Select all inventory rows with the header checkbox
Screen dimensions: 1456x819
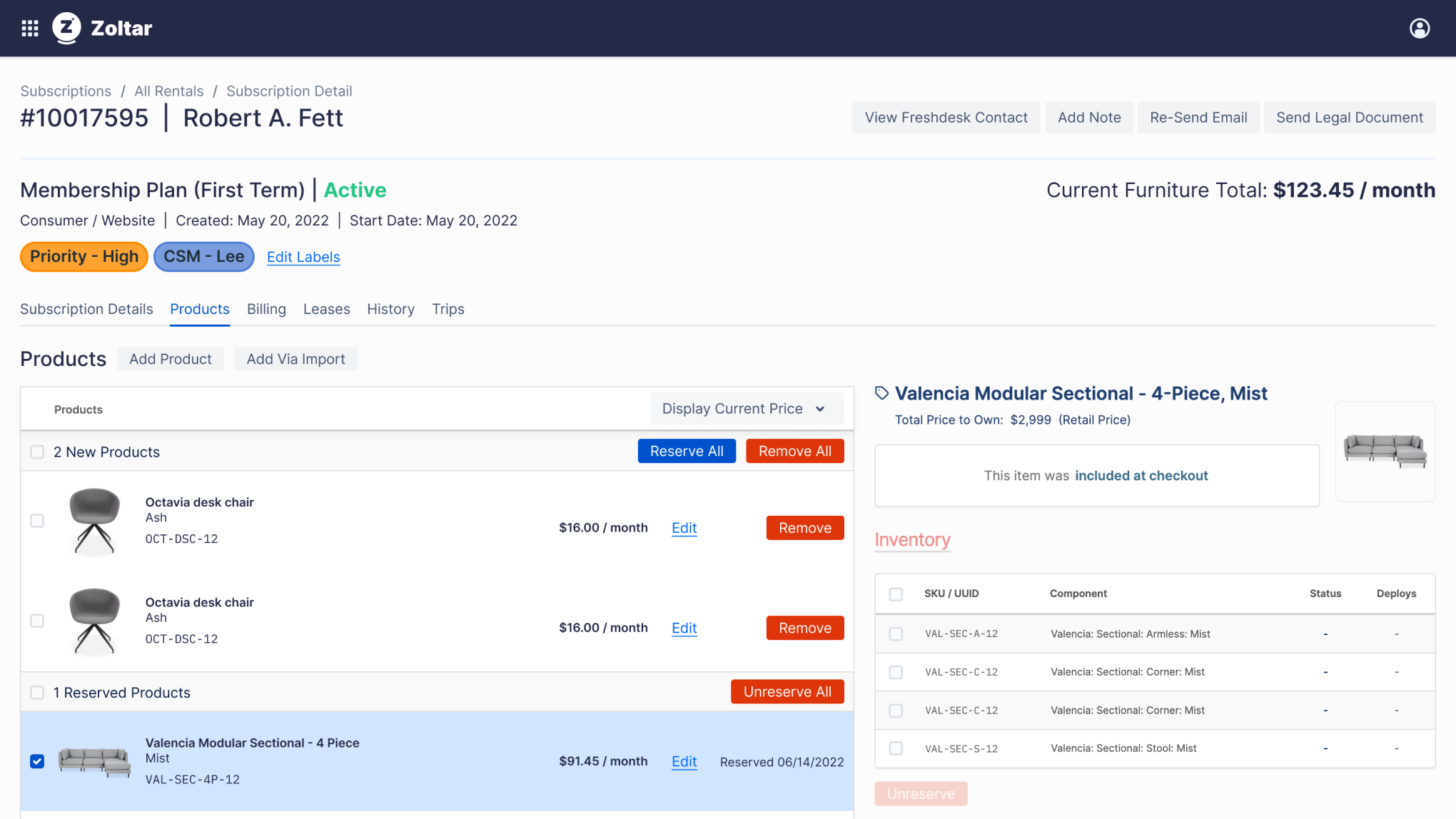click(x=896, y=594)
